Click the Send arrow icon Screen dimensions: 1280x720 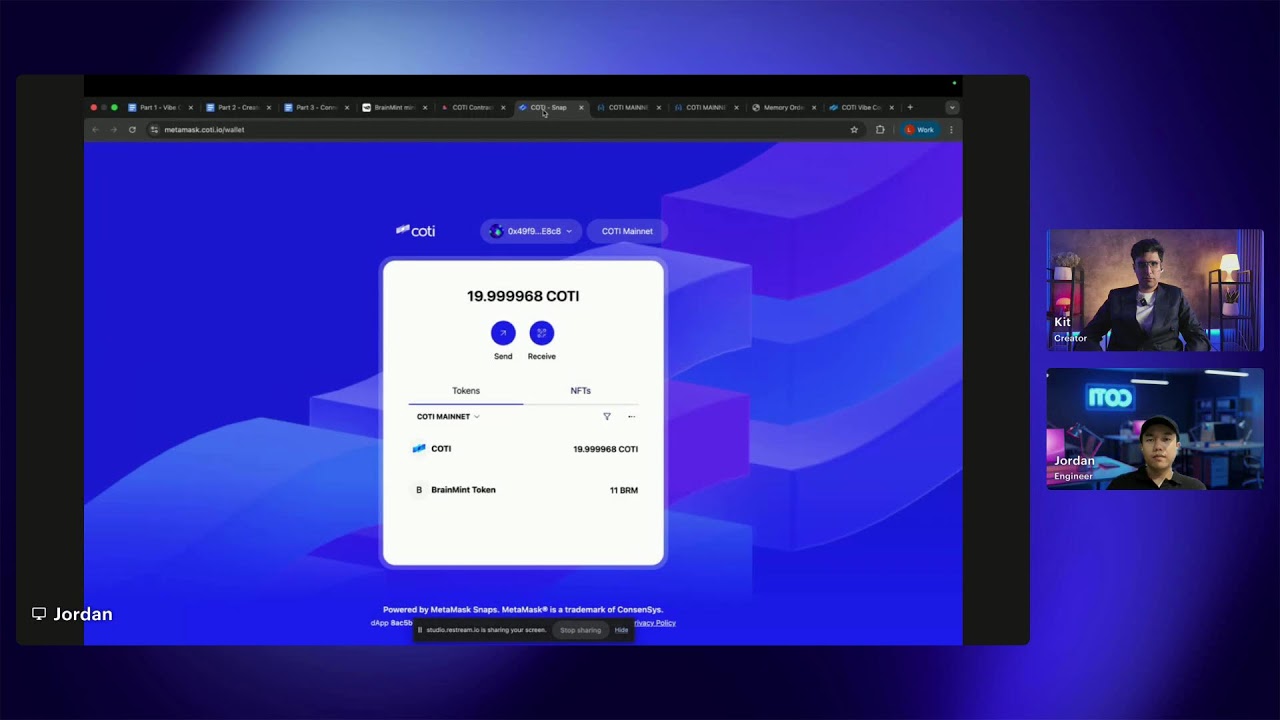point(503,333)
